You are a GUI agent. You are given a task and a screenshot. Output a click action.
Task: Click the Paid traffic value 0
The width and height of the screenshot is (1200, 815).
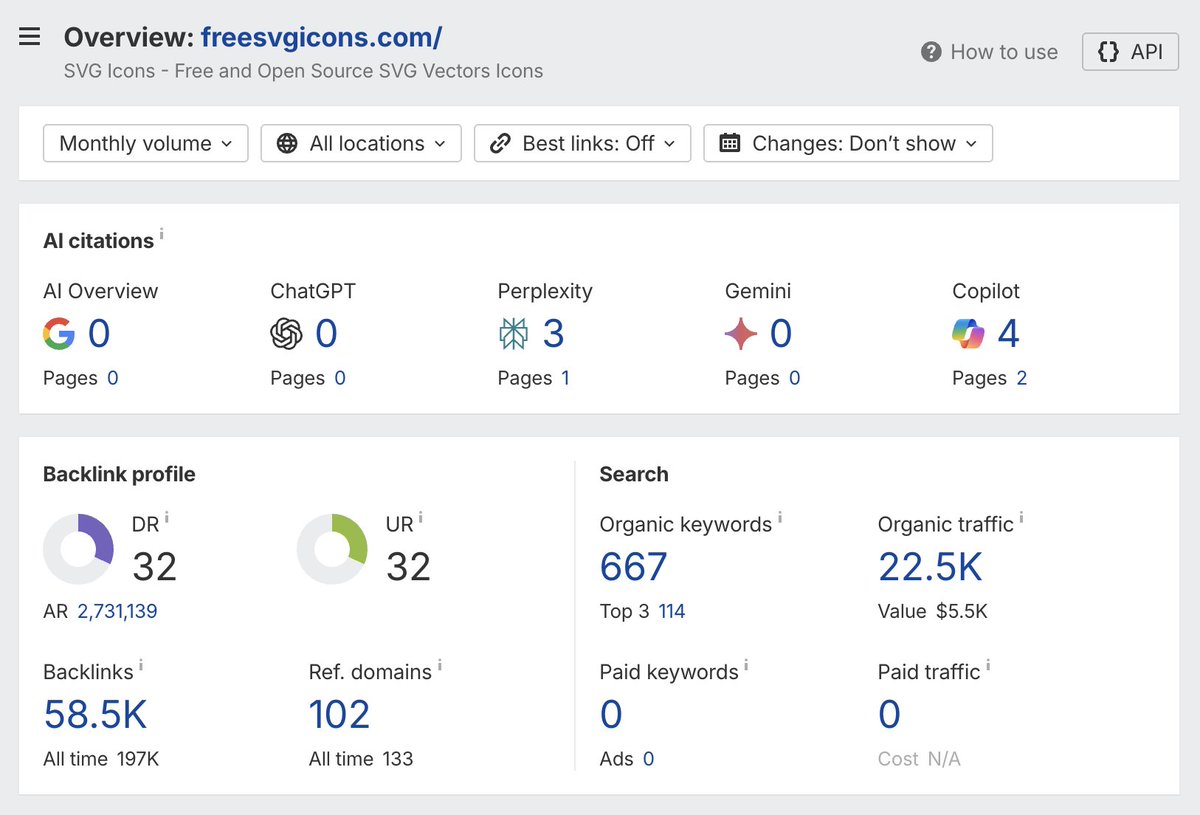pos(889,714)
